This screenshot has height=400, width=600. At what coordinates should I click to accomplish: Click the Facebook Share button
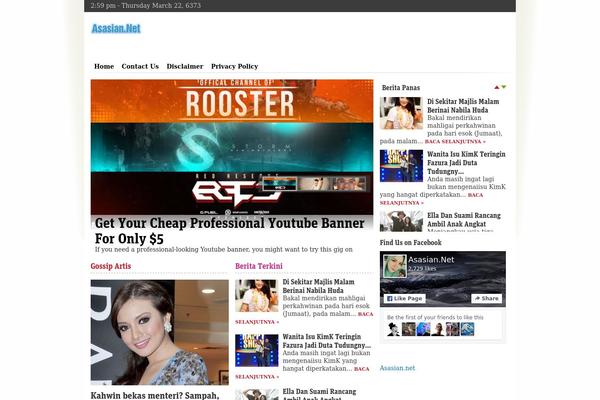486,298
